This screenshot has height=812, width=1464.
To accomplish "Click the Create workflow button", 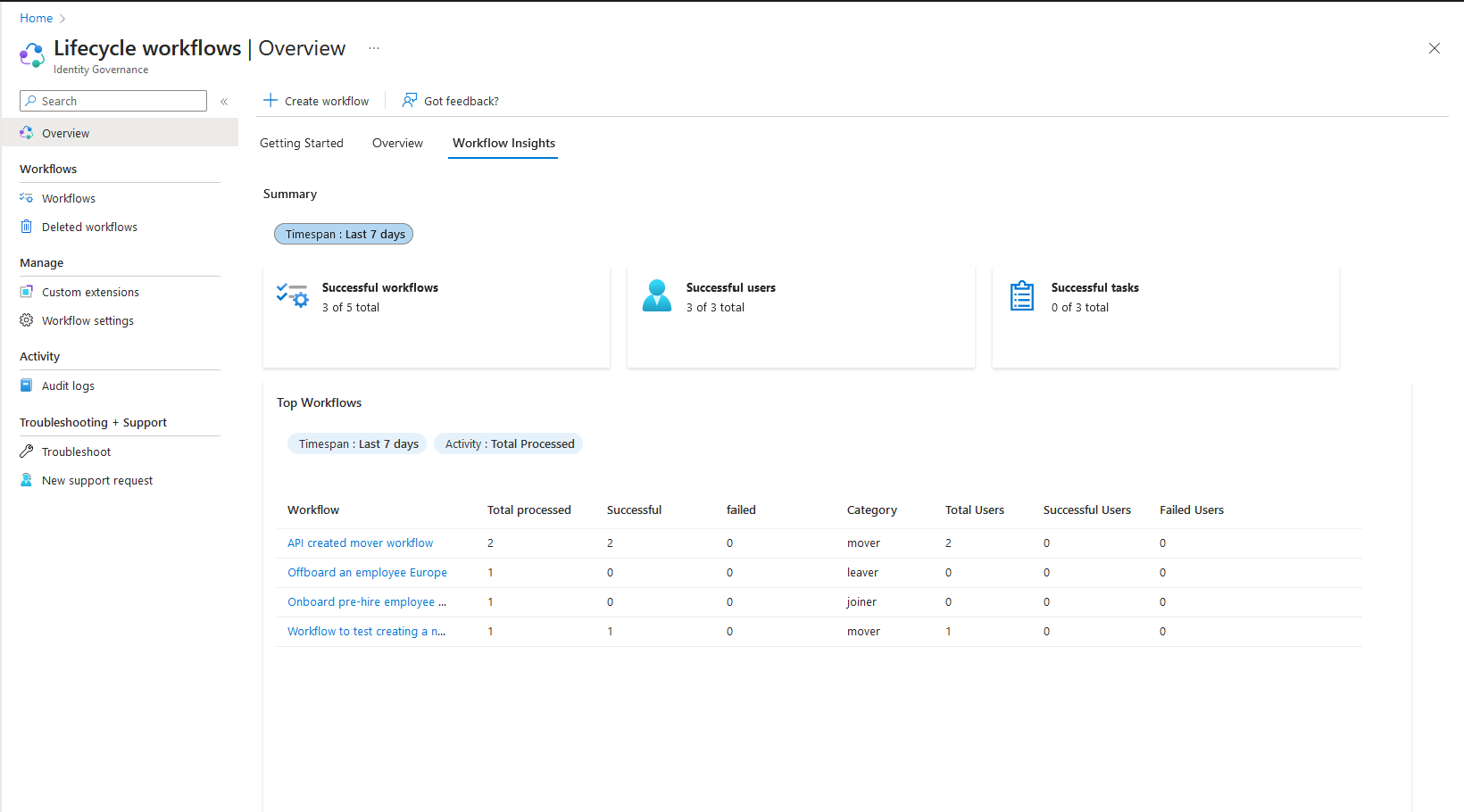I will click(x=316, y=100).
